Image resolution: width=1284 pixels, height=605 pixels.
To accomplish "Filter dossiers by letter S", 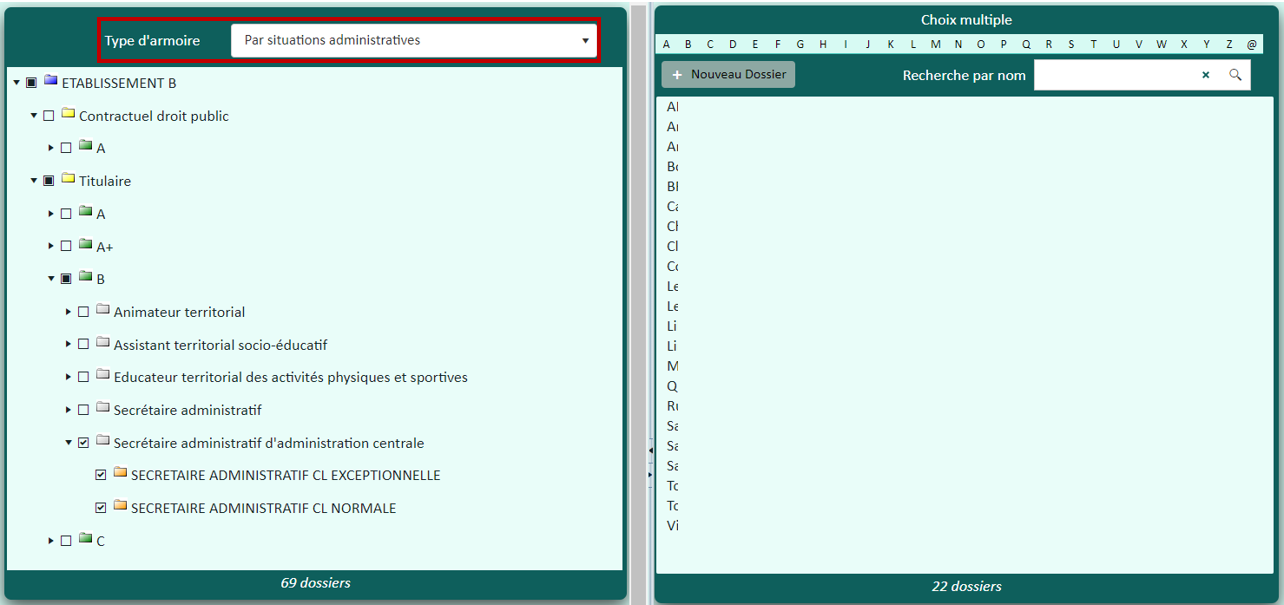I will pyautogui.click(x=1071, y=44).
